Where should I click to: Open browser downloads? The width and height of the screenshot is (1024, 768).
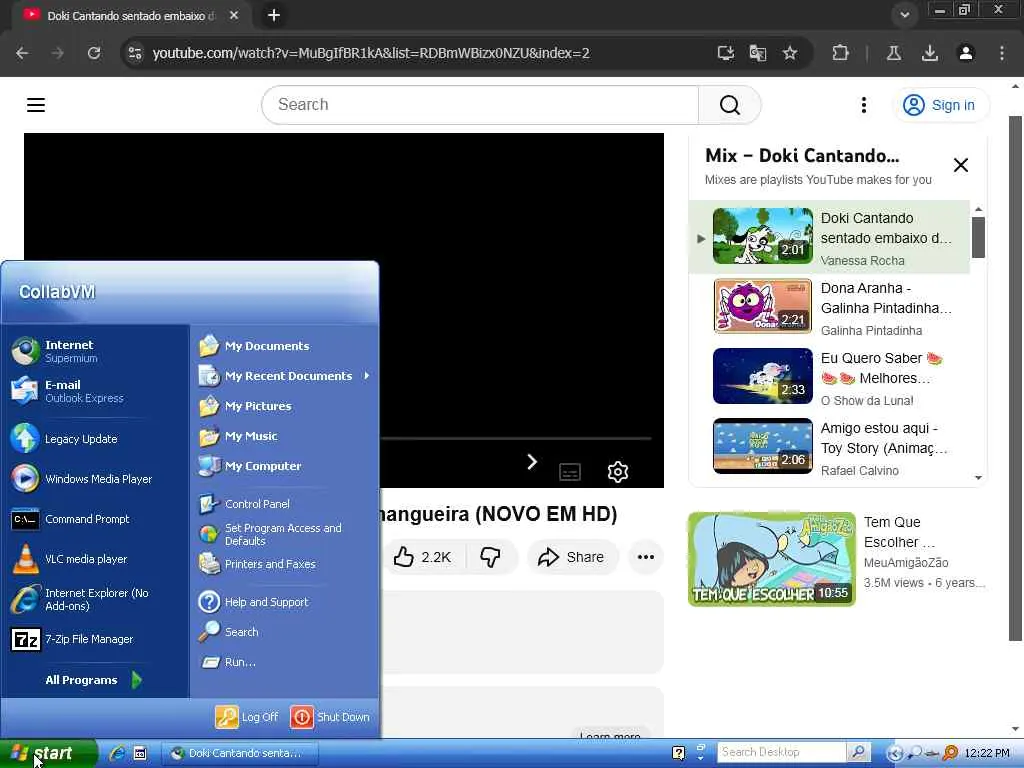930,53
